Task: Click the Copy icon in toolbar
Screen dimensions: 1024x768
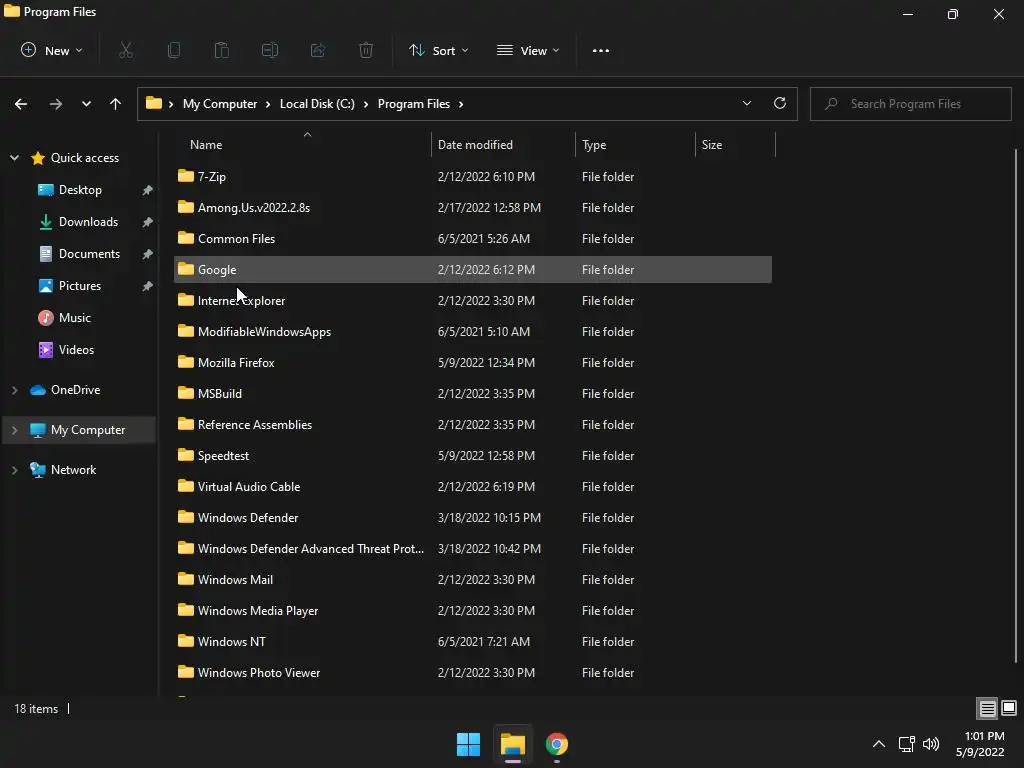Action: click(174, 50)
